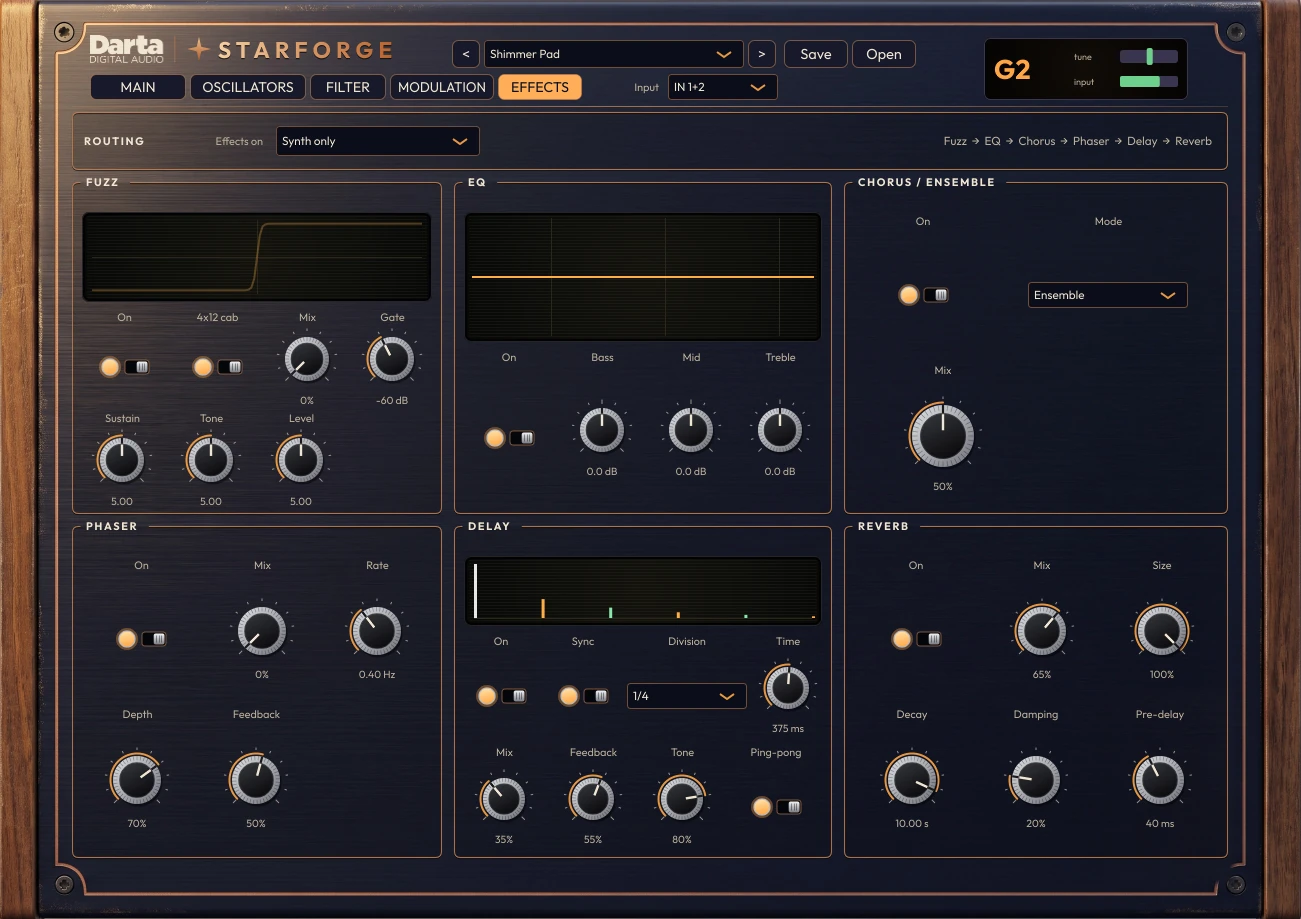Click the Delay Time knob
Screen dimensions: 1301x919
[788, 687]
